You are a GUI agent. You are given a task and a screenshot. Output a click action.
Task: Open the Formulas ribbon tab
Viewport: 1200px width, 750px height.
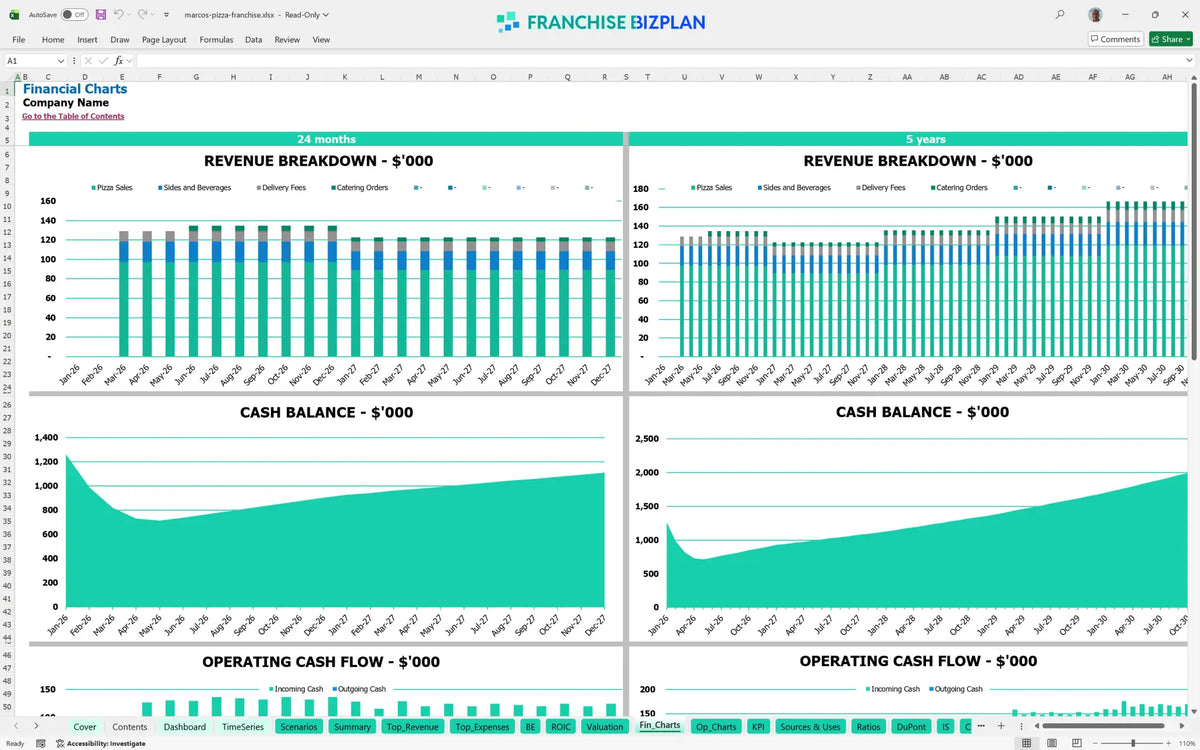click(x=216, y=40)
